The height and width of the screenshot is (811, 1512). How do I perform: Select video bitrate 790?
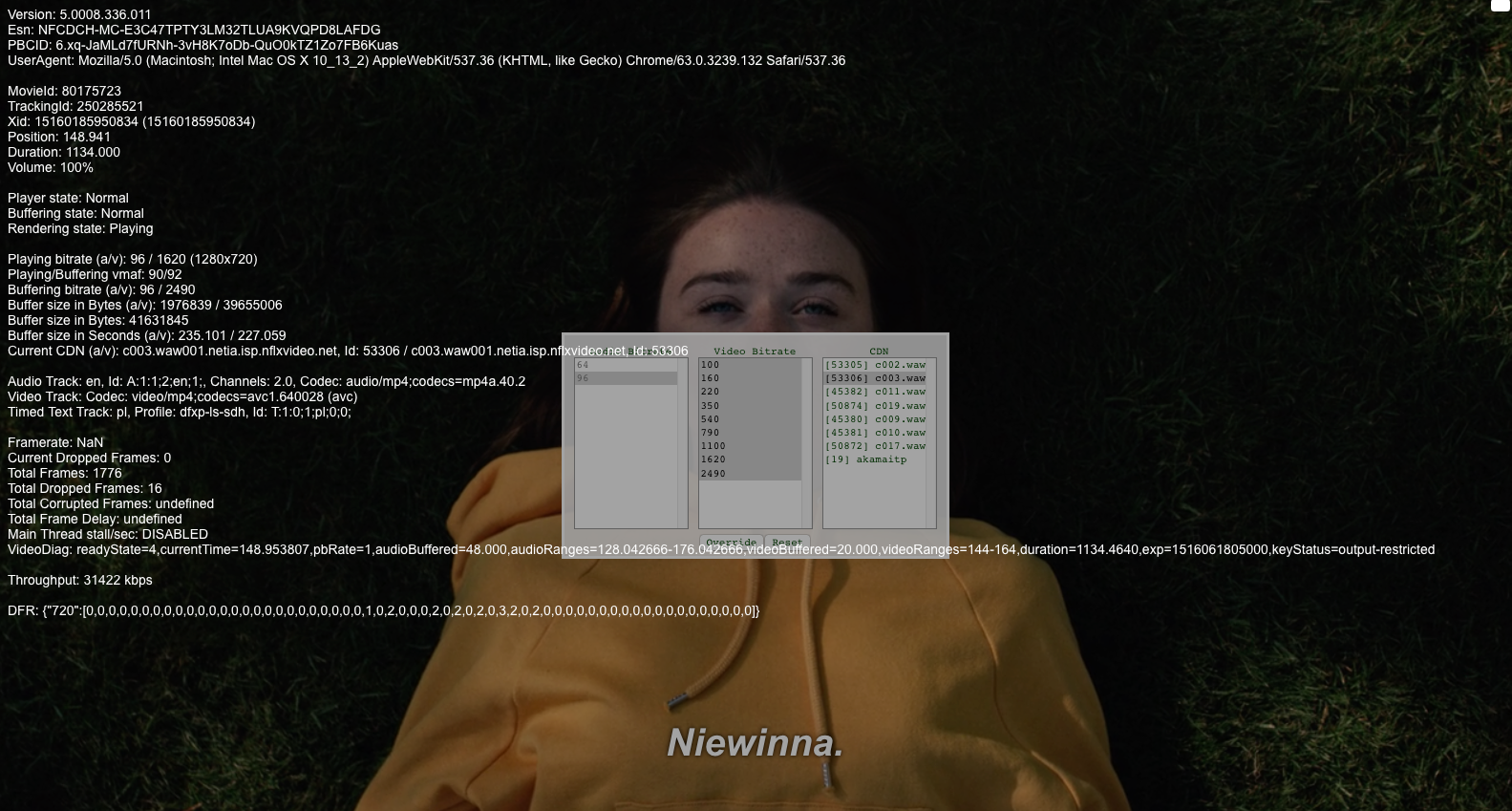(750, 433)
